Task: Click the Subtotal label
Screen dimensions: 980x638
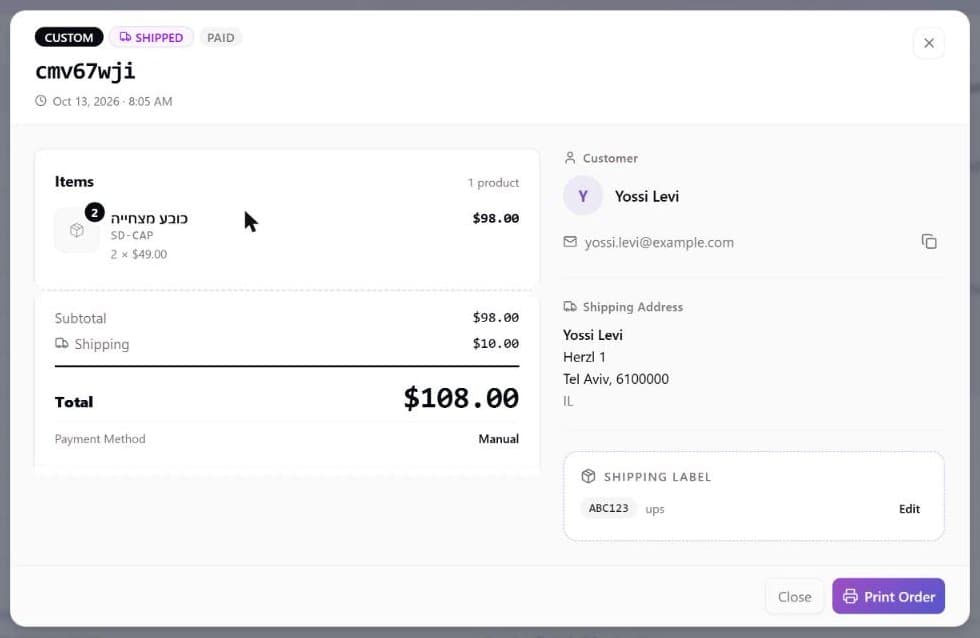Action: (81, 318)
